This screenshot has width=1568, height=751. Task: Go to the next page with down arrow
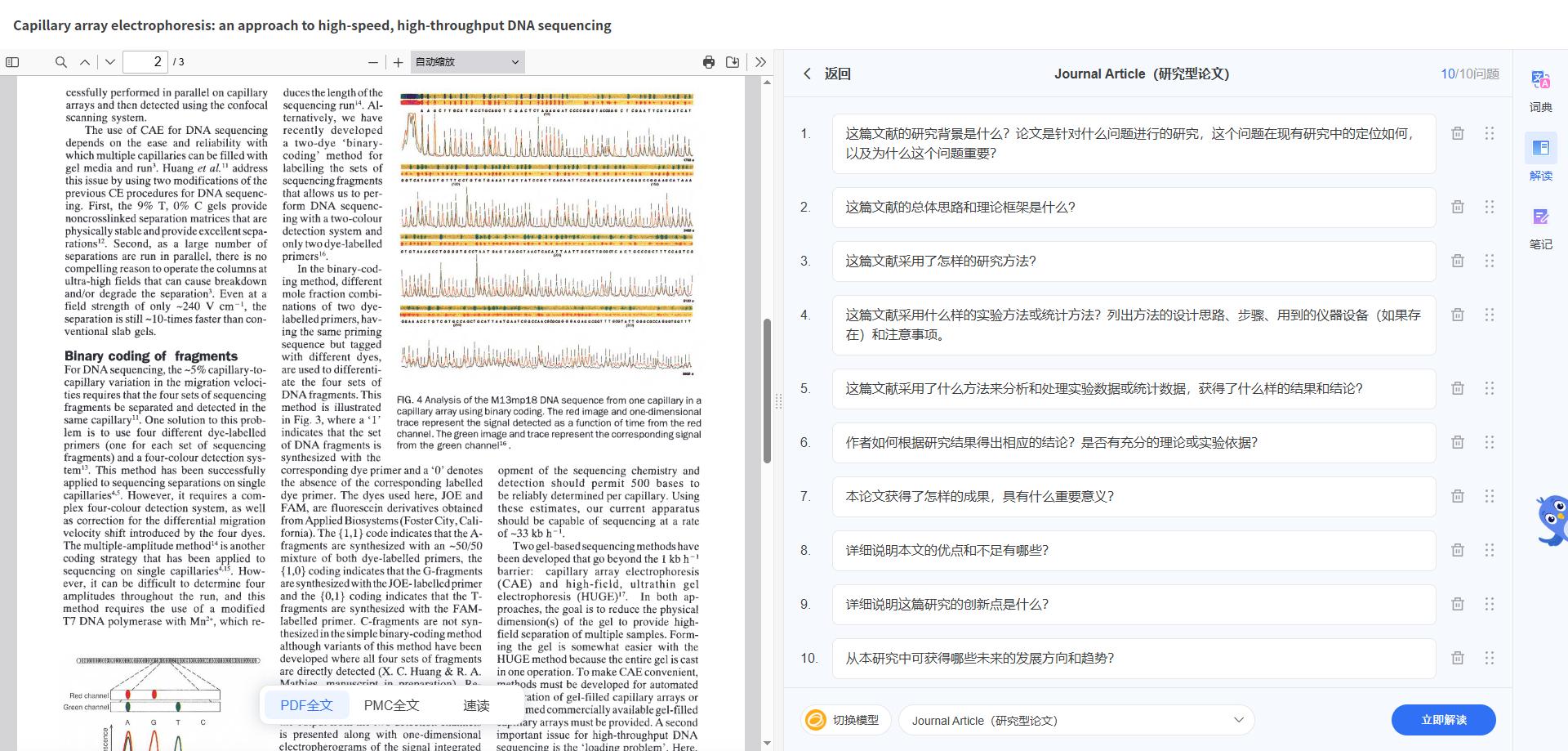click(x=110, y=61)
